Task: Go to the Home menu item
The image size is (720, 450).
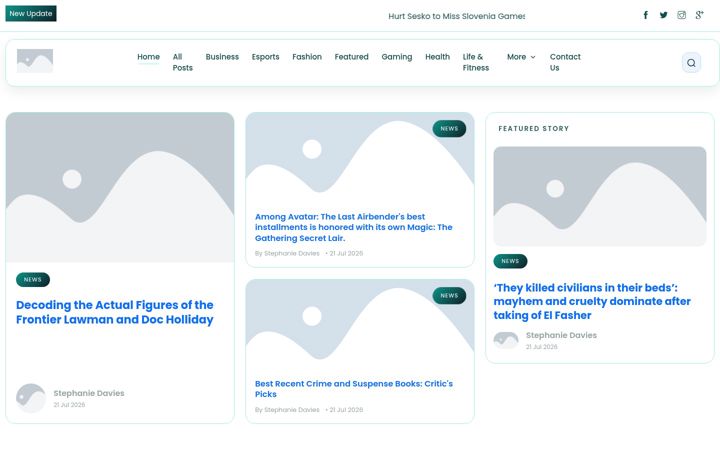Action: tap(148, 57)
